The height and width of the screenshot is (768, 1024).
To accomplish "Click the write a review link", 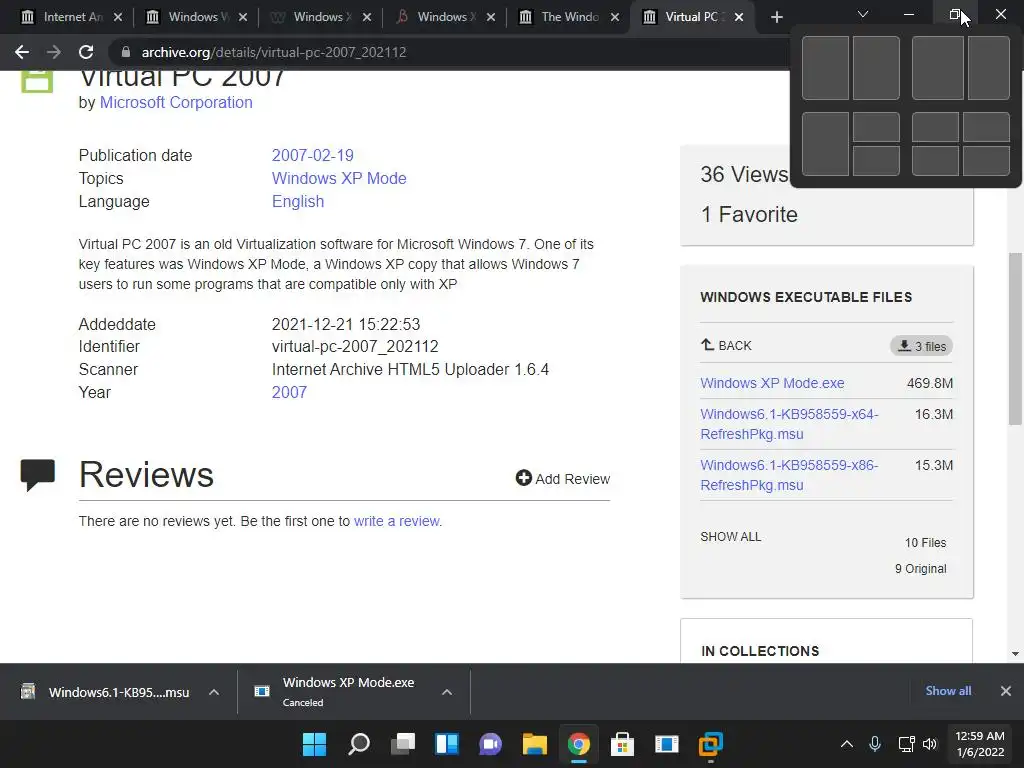I will click(396, 521).
